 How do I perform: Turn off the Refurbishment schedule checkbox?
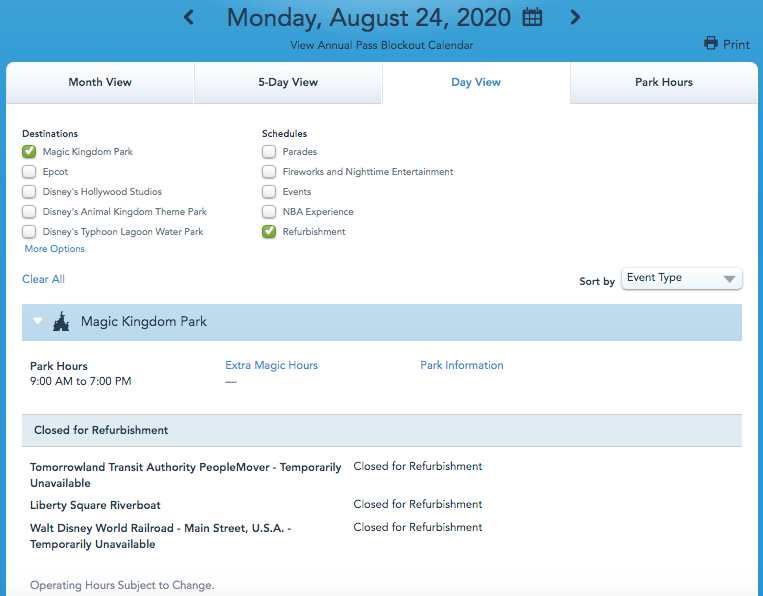(269, 232)
